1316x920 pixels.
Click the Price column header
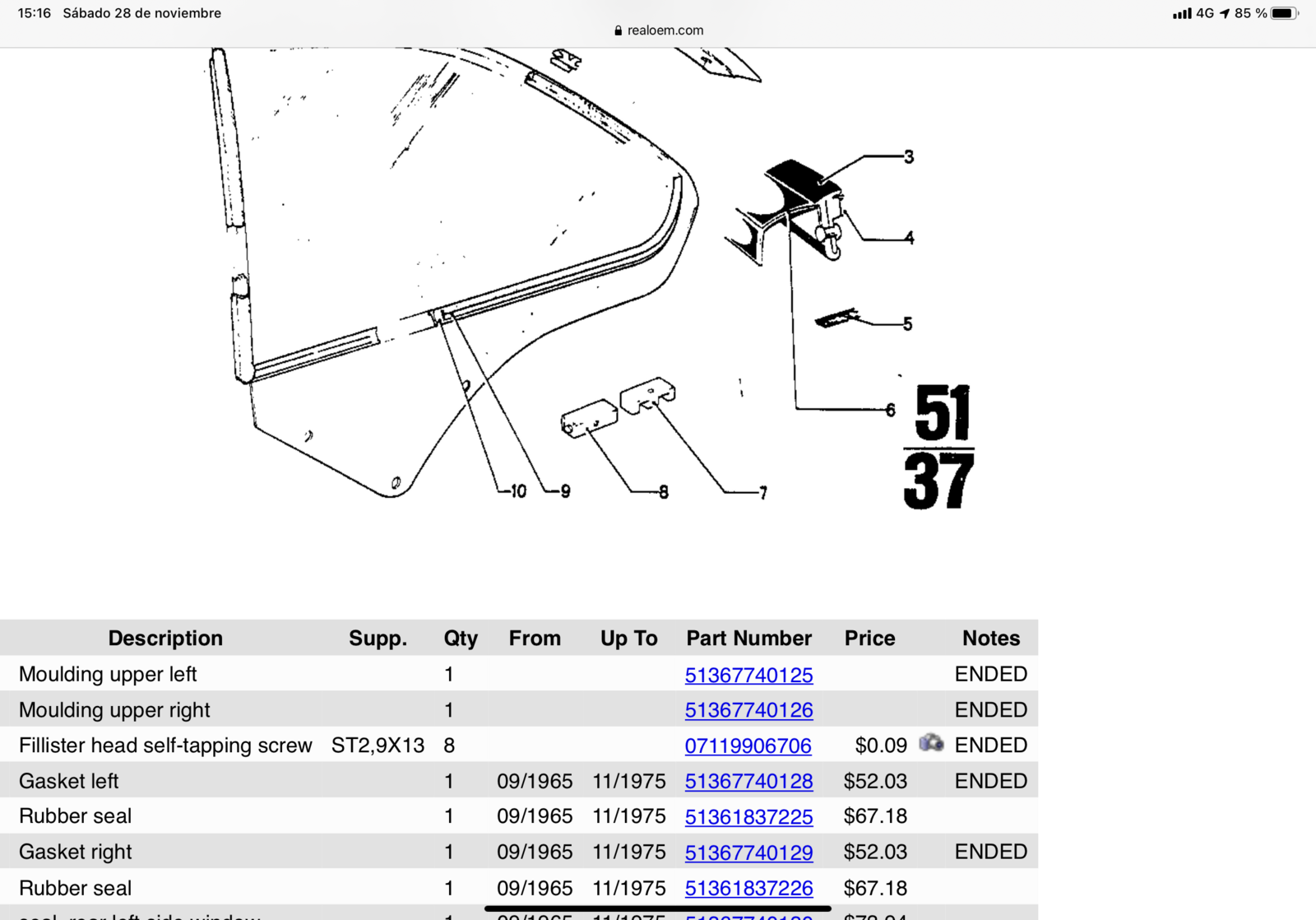coord(869,639)
